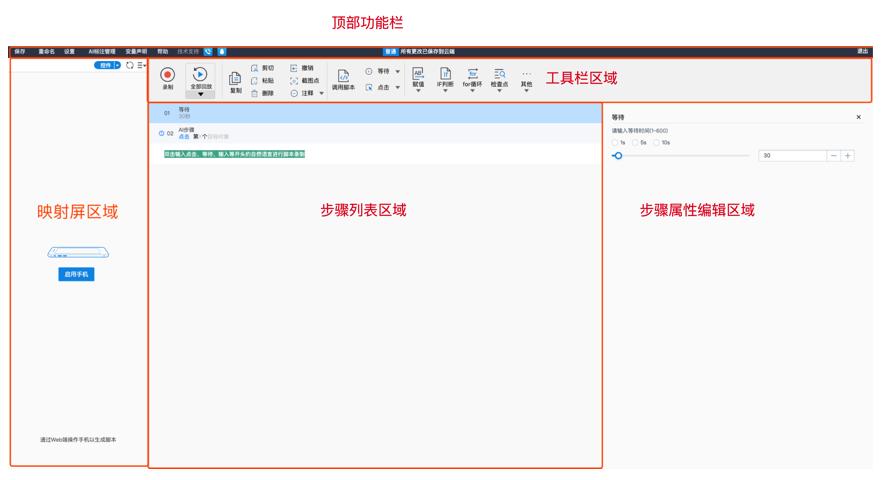Click the 截图点 screenshot point tool
The width and height of the screenshot is (889, 480).
[x=294, y=80]
